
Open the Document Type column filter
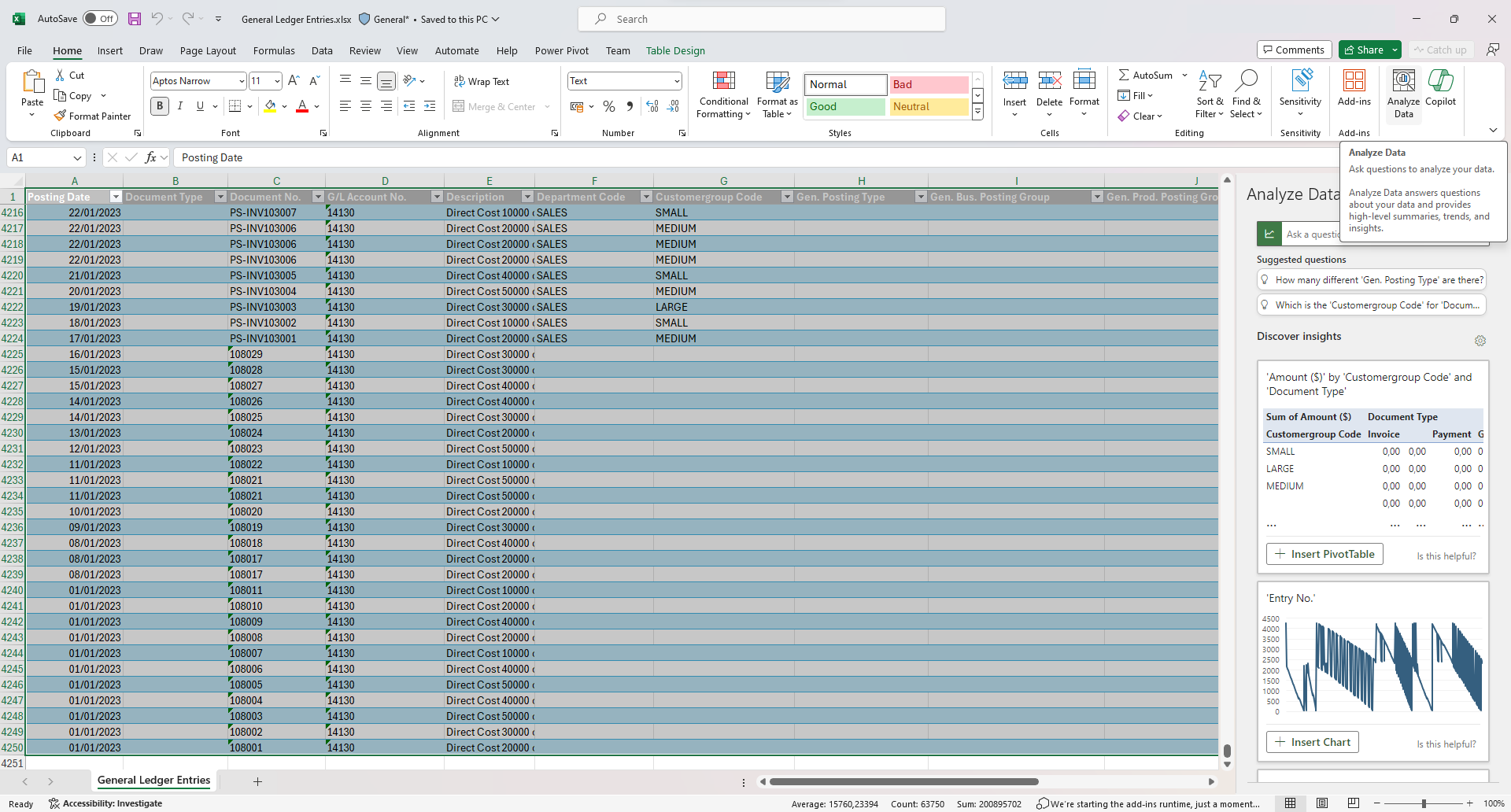(x=223, y=197)
